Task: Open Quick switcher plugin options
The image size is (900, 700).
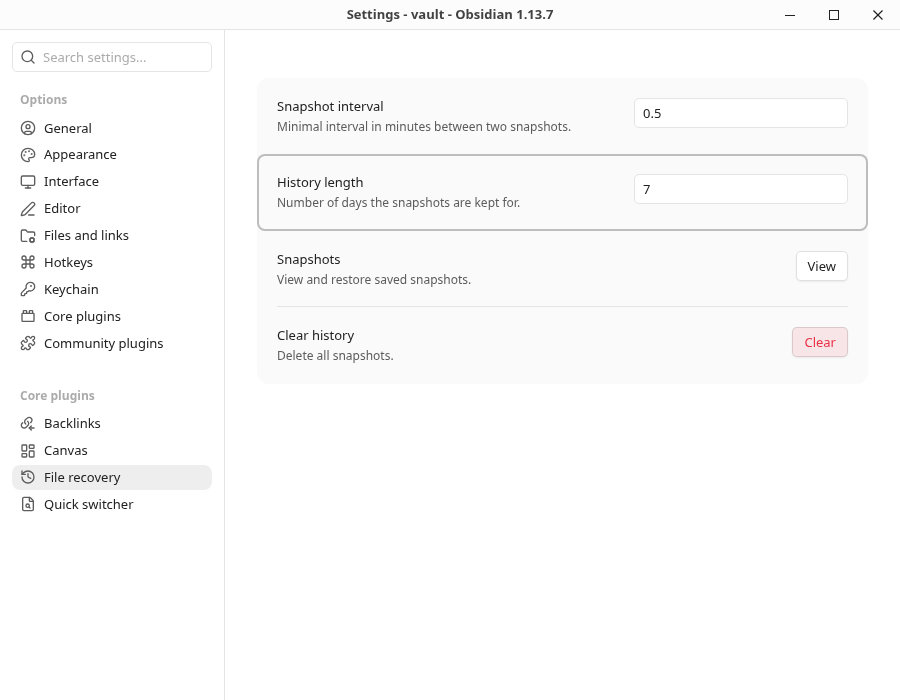Action: tap(112, 504)
